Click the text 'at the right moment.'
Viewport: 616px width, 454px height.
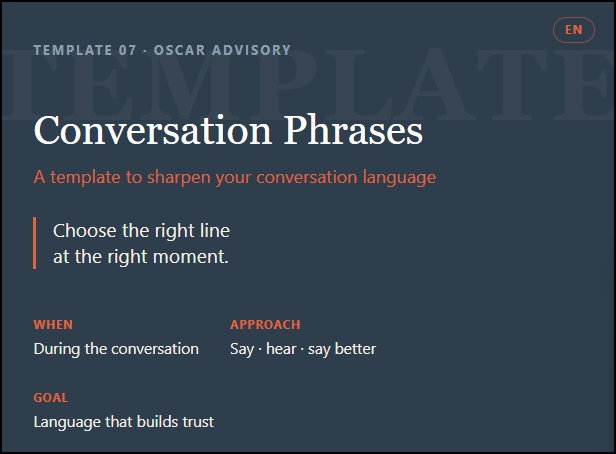point(141,257)
